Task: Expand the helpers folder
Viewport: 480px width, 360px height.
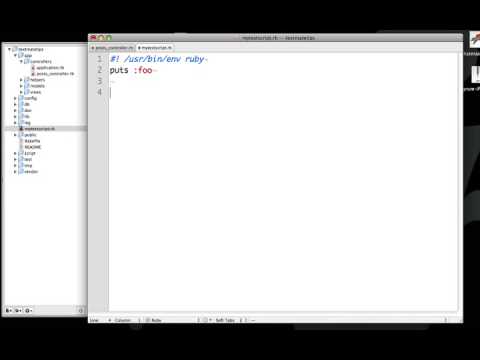Action: (x=21, y=80)
